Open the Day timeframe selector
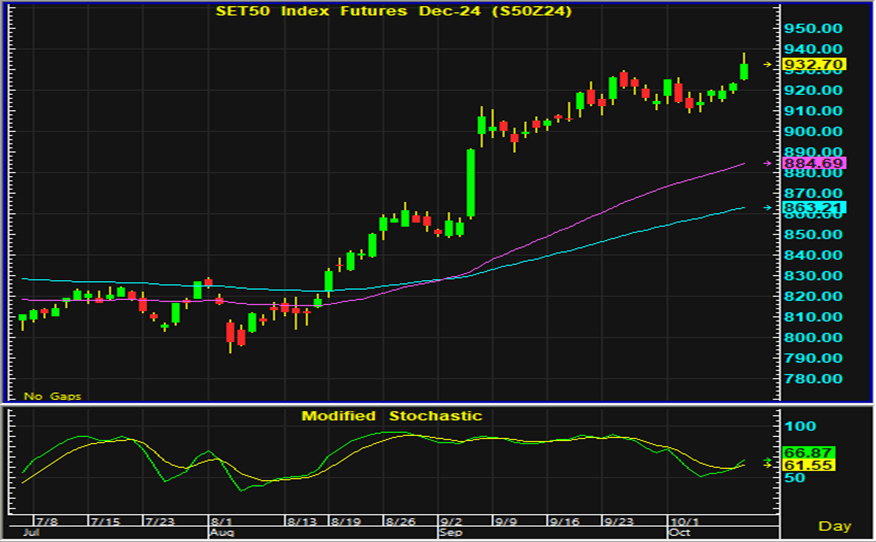 (834, 526)
